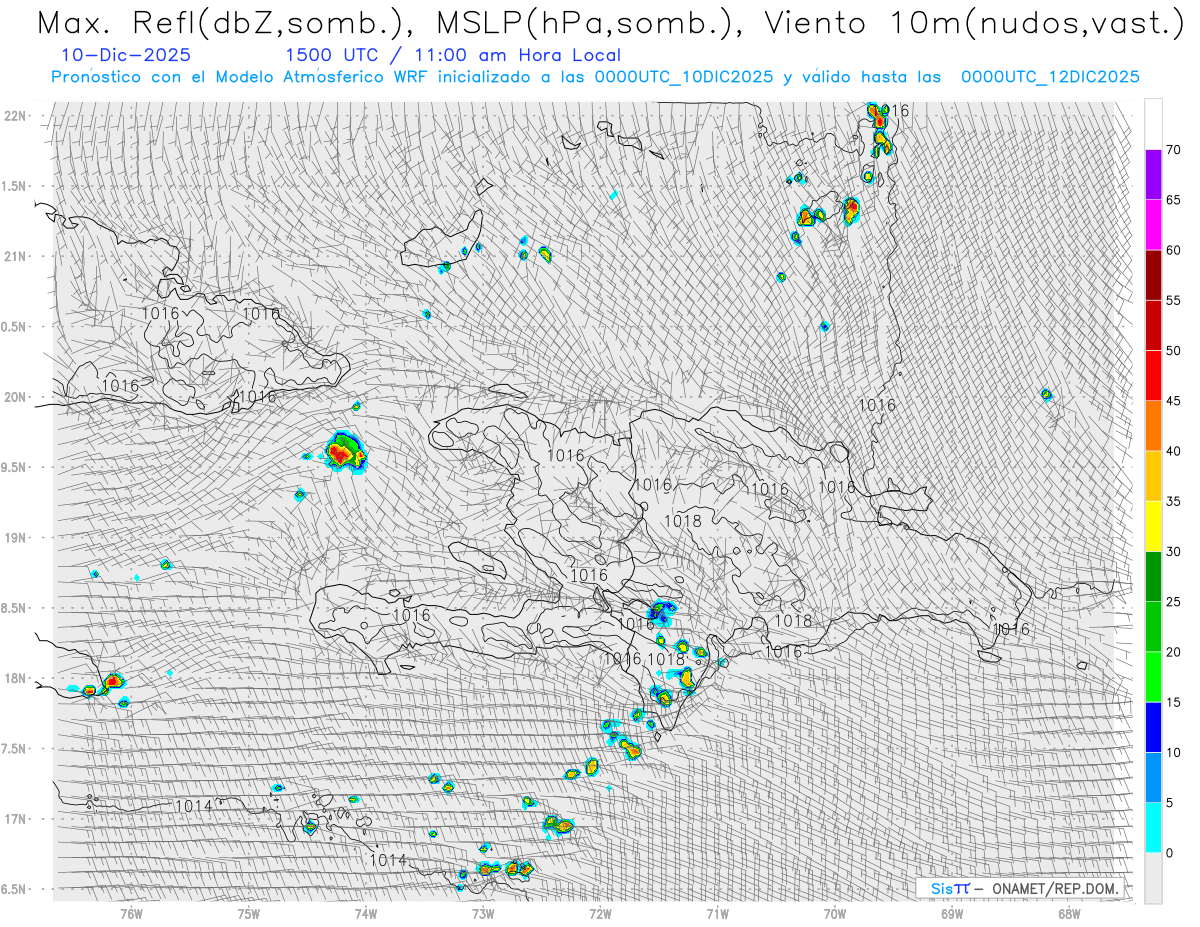This screenshot has height=927, width=1200.
Task: Click the 68W longitude axis label
Action: 1069,913
